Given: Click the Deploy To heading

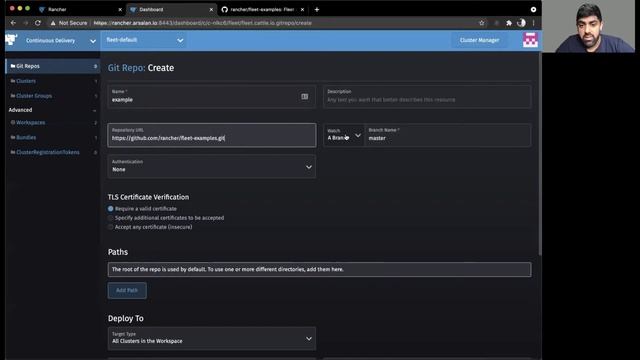Looking at the screenshot, I should (x=126, y=318).
